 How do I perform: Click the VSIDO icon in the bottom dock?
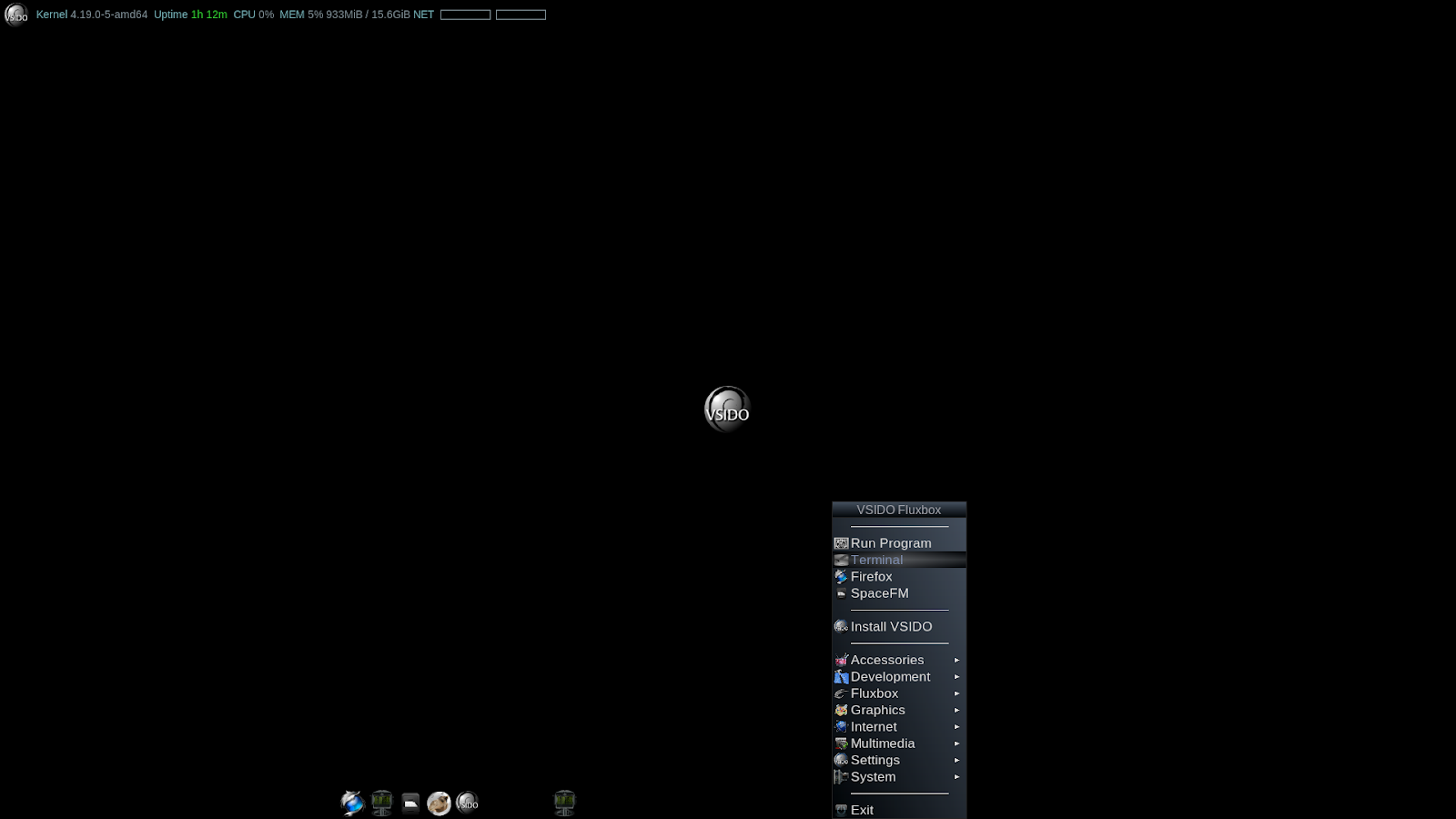467,803
